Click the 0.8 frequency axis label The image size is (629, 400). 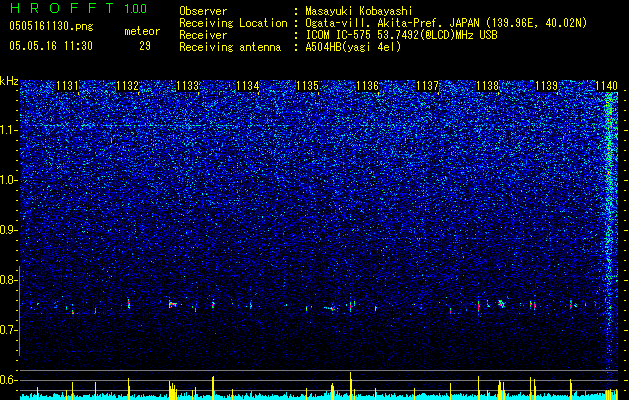click(7, 280)
